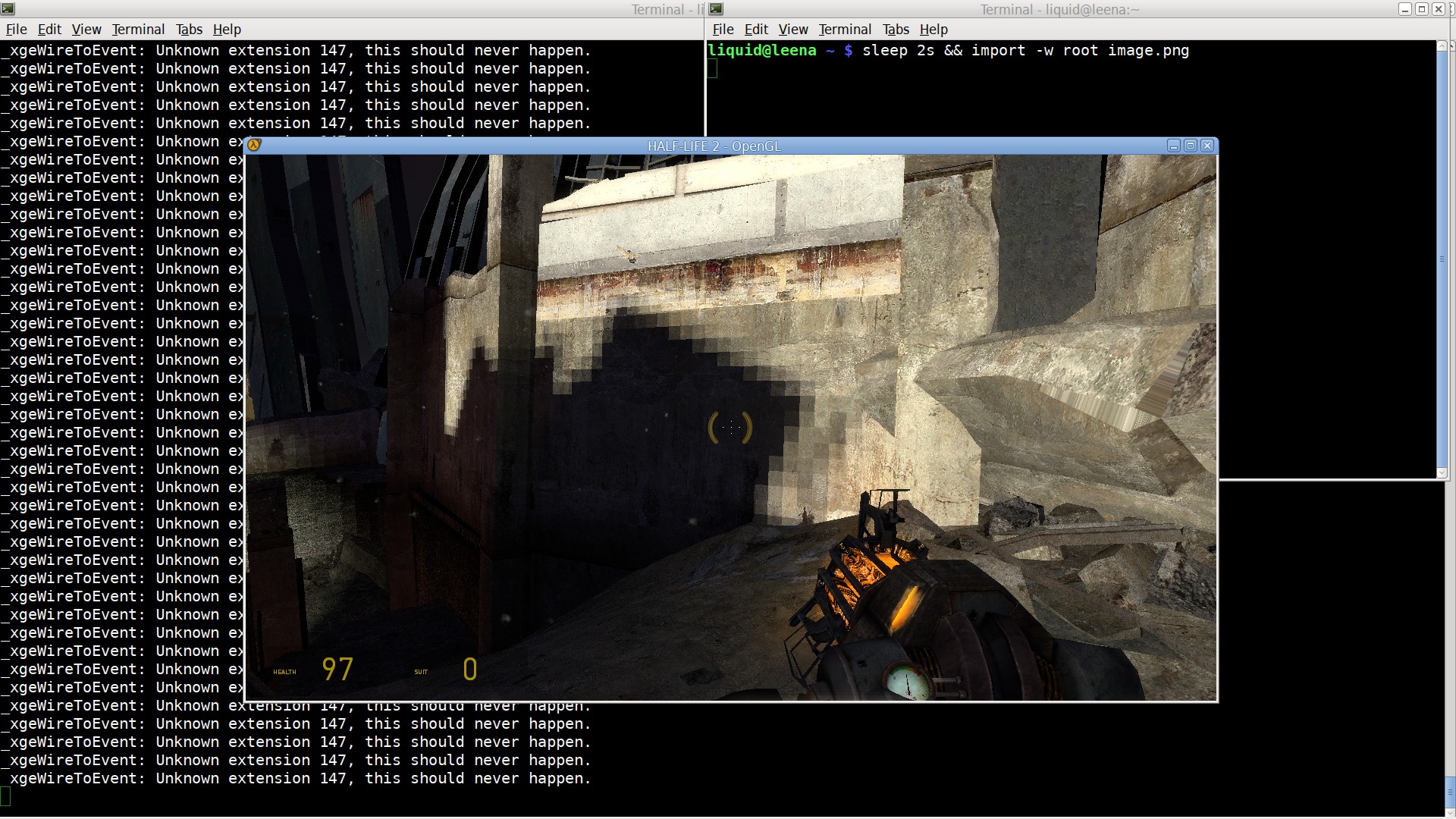Open Edit menu in right terminal
1456x819 pixels.
pos(756,30)
